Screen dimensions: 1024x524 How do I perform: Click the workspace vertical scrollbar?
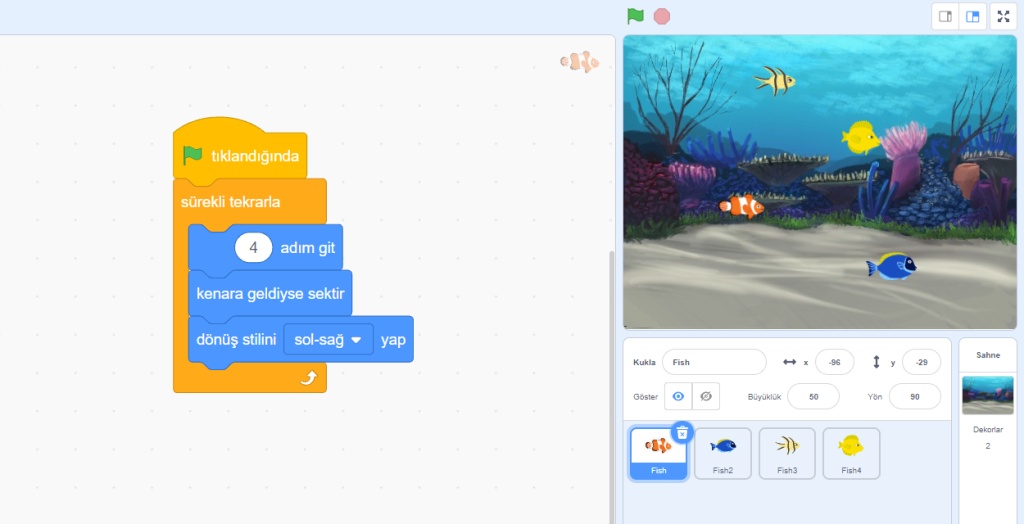tap(612, 387)
